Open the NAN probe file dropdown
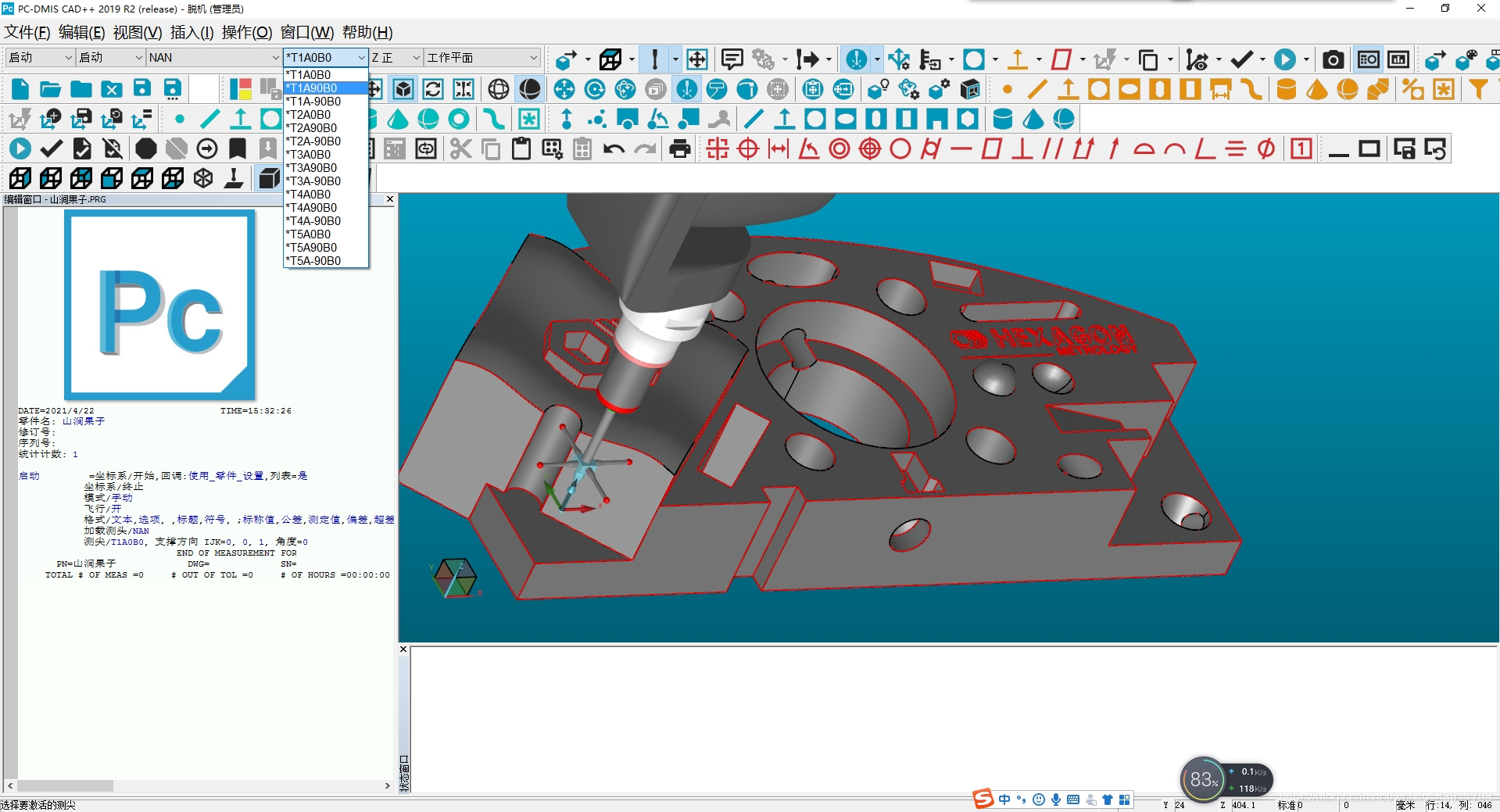The image size is (1500, 812). point(214,57)
